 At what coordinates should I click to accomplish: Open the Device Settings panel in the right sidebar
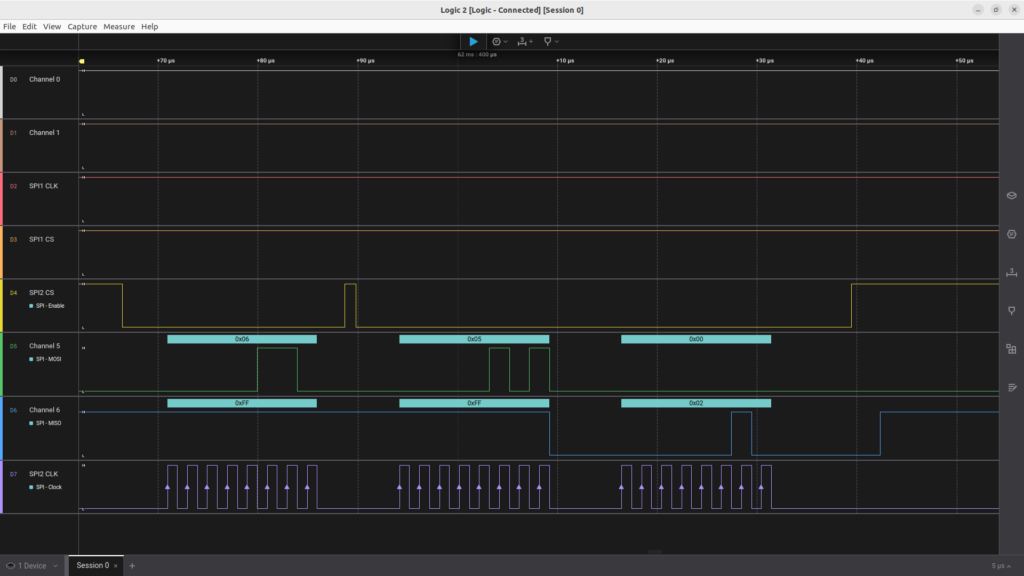pyautogui.click(x=1012, y=195)
